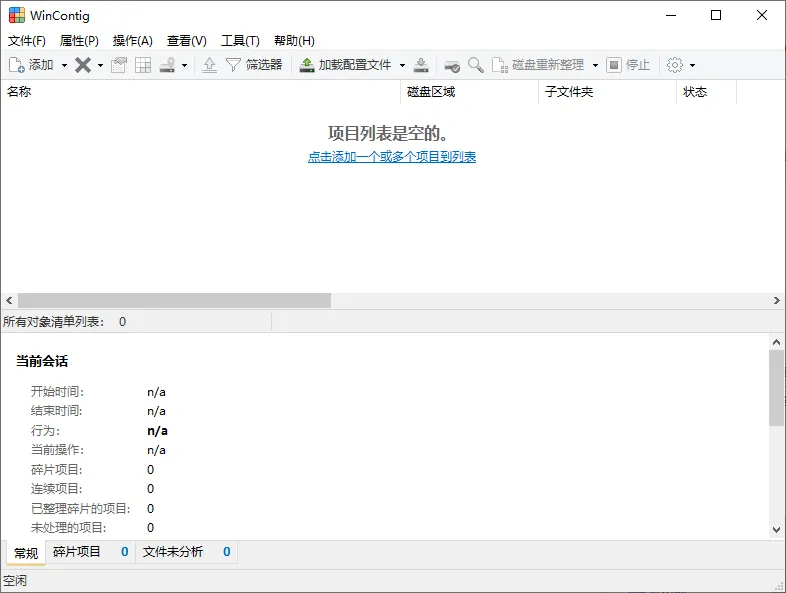This screenshot has height=593, width=786.
Task: Open the 文件(F) menu
Action: click(x=27, y=41)
